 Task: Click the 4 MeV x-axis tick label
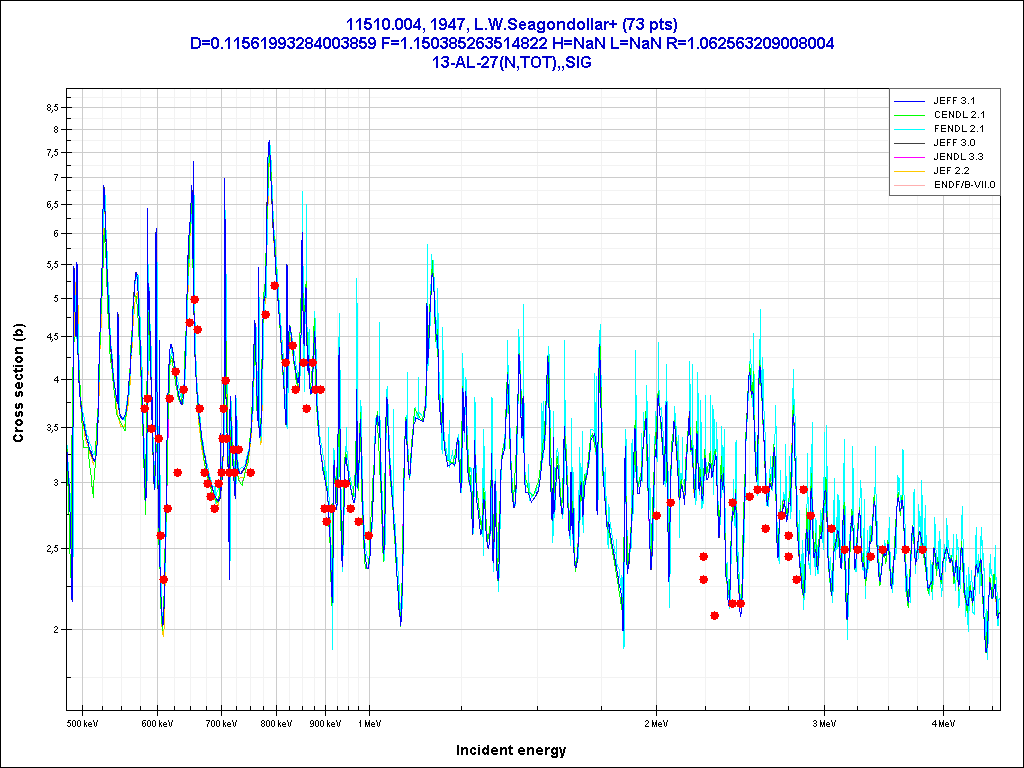tap(941, 722)
